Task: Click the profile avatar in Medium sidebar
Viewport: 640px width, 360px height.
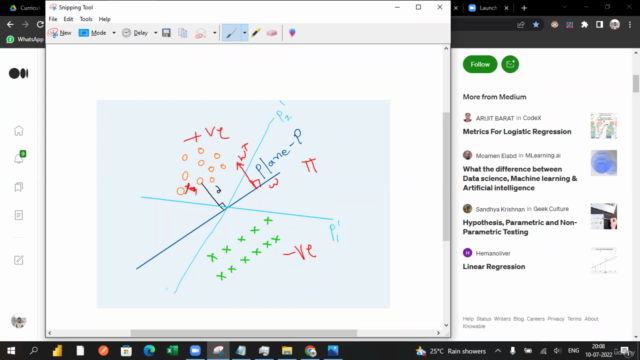Action: tap(19, 321)
